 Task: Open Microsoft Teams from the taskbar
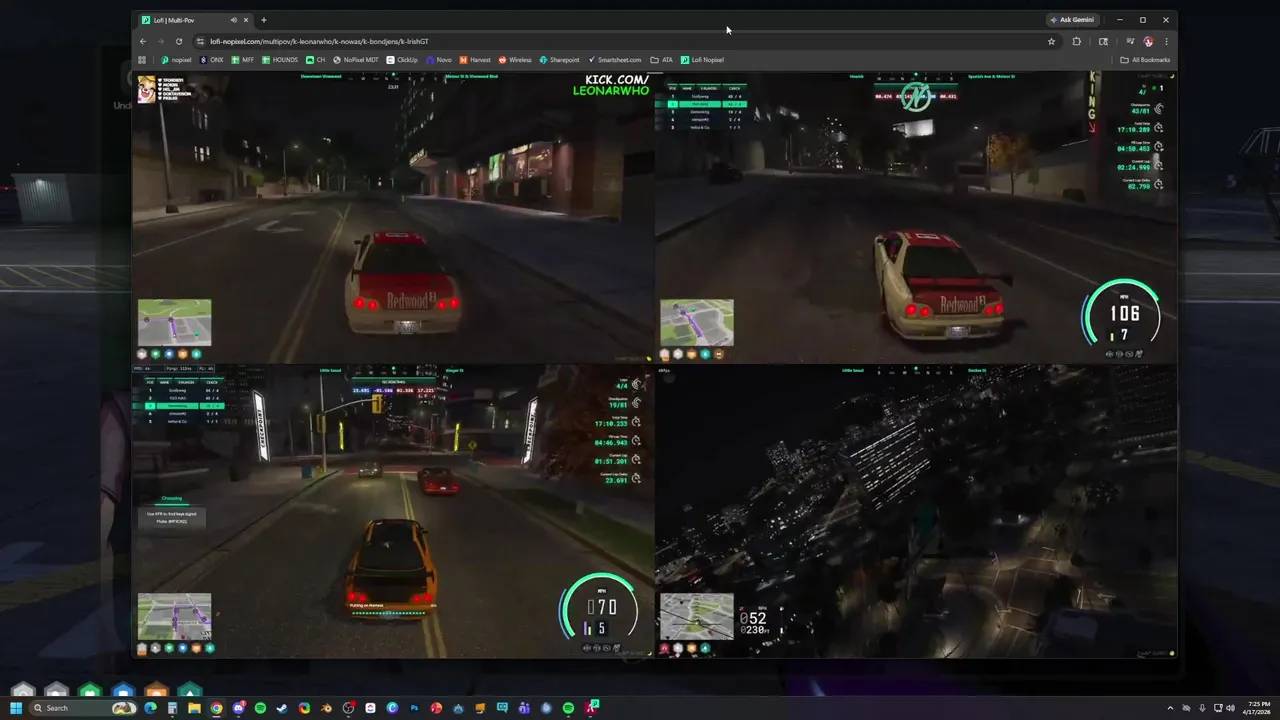click(x=524, y=708)
